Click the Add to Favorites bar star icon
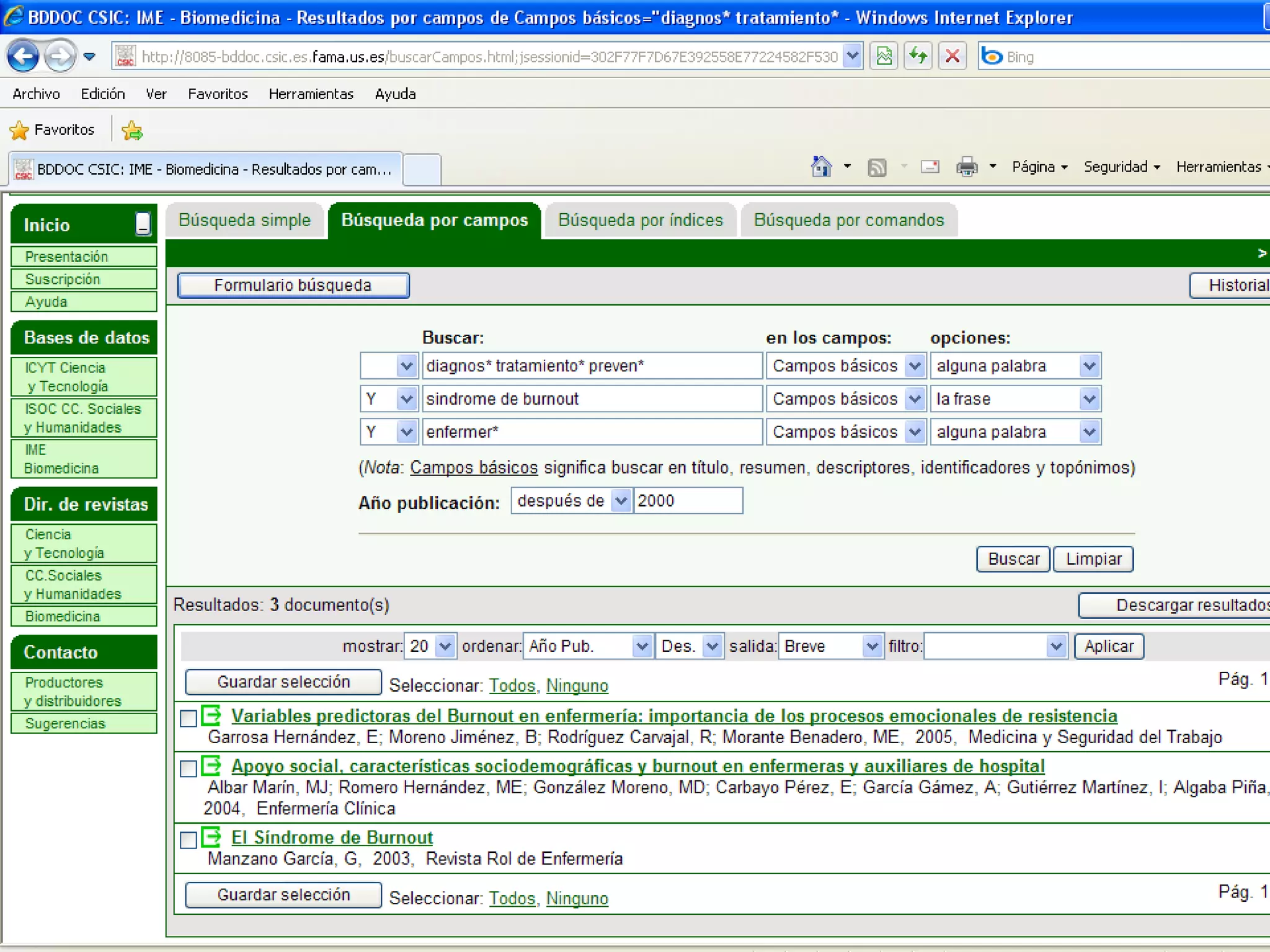The height and width of the screenshot is (952, 1270). click(132, 130)
